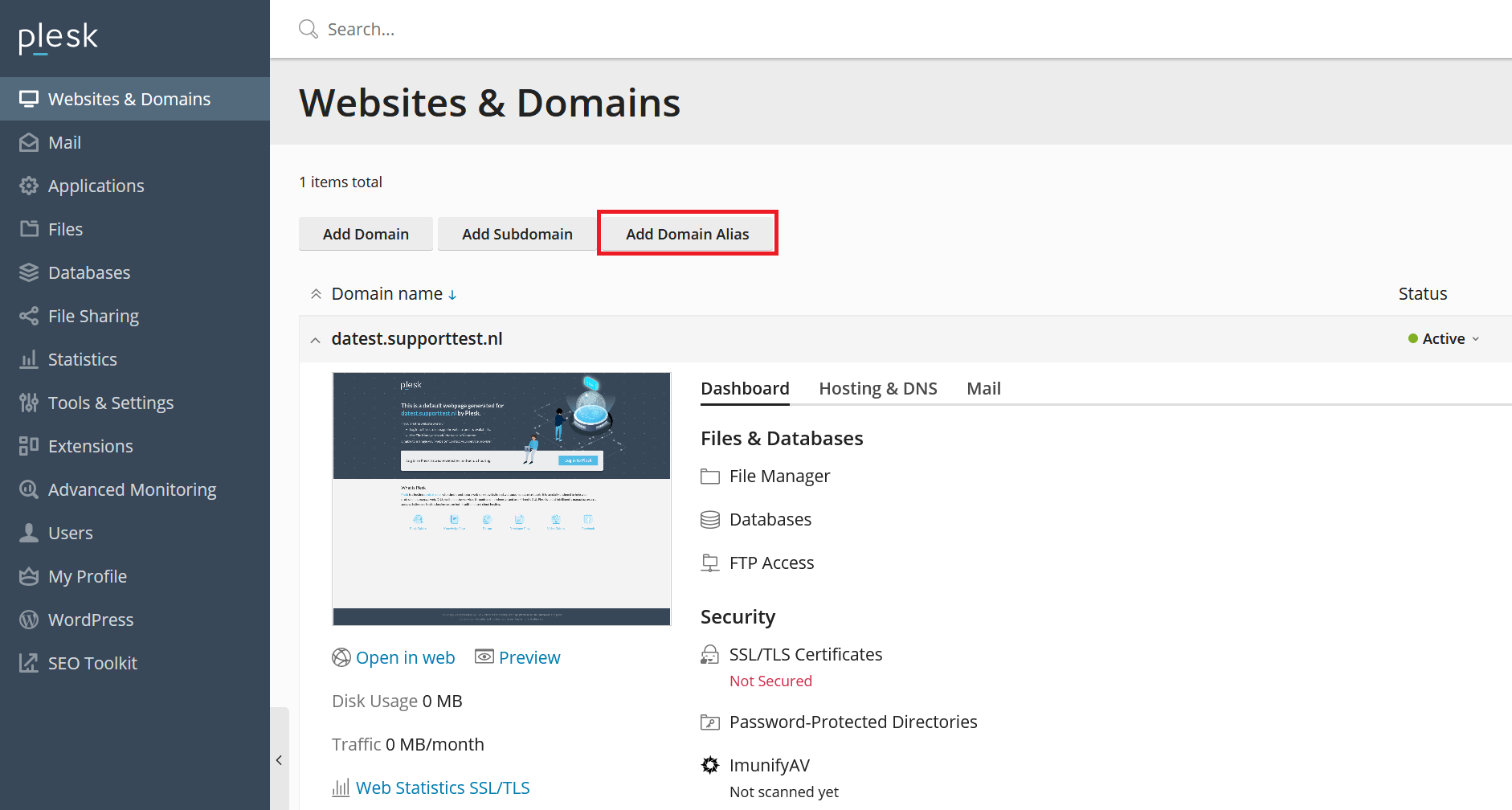Click the Advanced Monitoring icon
The width and height of the screenshot is (1512, 810).
(x=29, y=489)
